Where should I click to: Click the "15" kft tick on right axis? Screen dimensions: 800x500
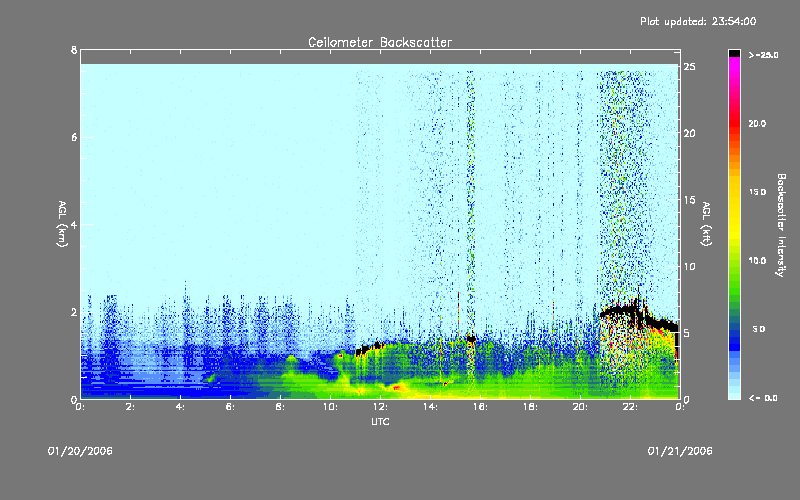click(689, 200)
